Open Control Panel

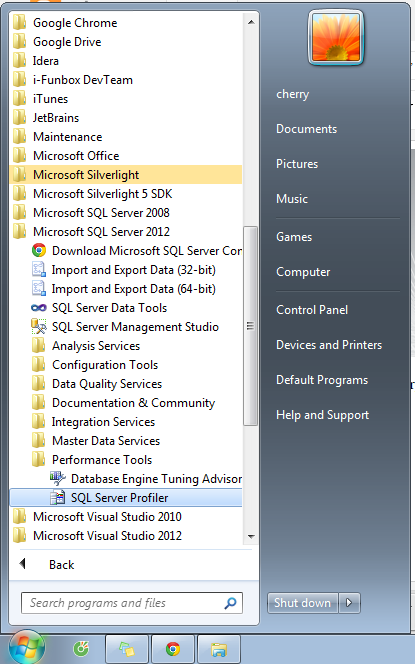click(312, 310)
